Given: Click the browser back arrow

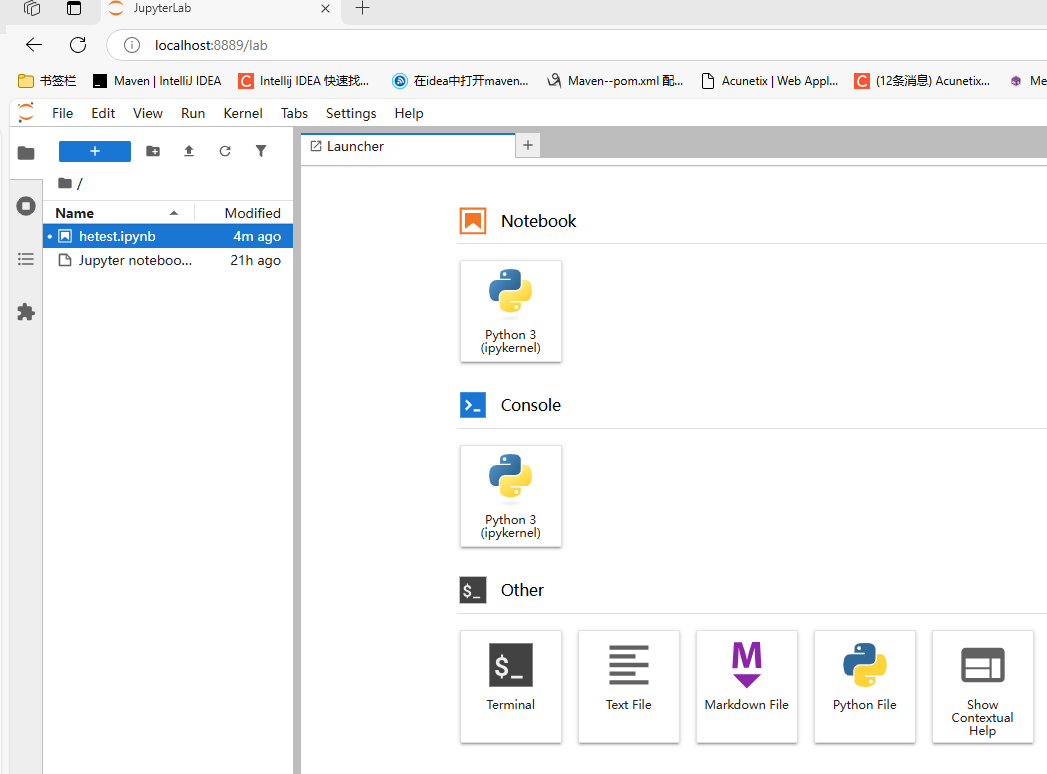Looking at the screenshot, I should 33,45.
